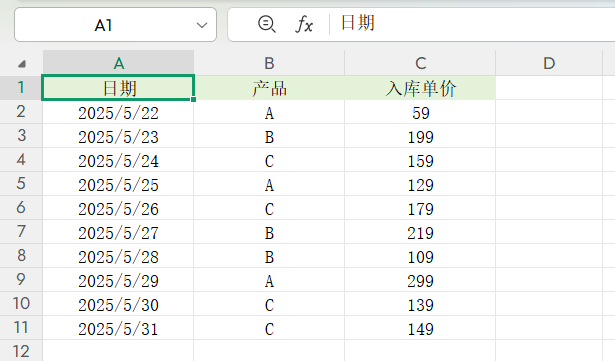
Task: Click the 入库单价 header cell
Action: click(420, 88)
